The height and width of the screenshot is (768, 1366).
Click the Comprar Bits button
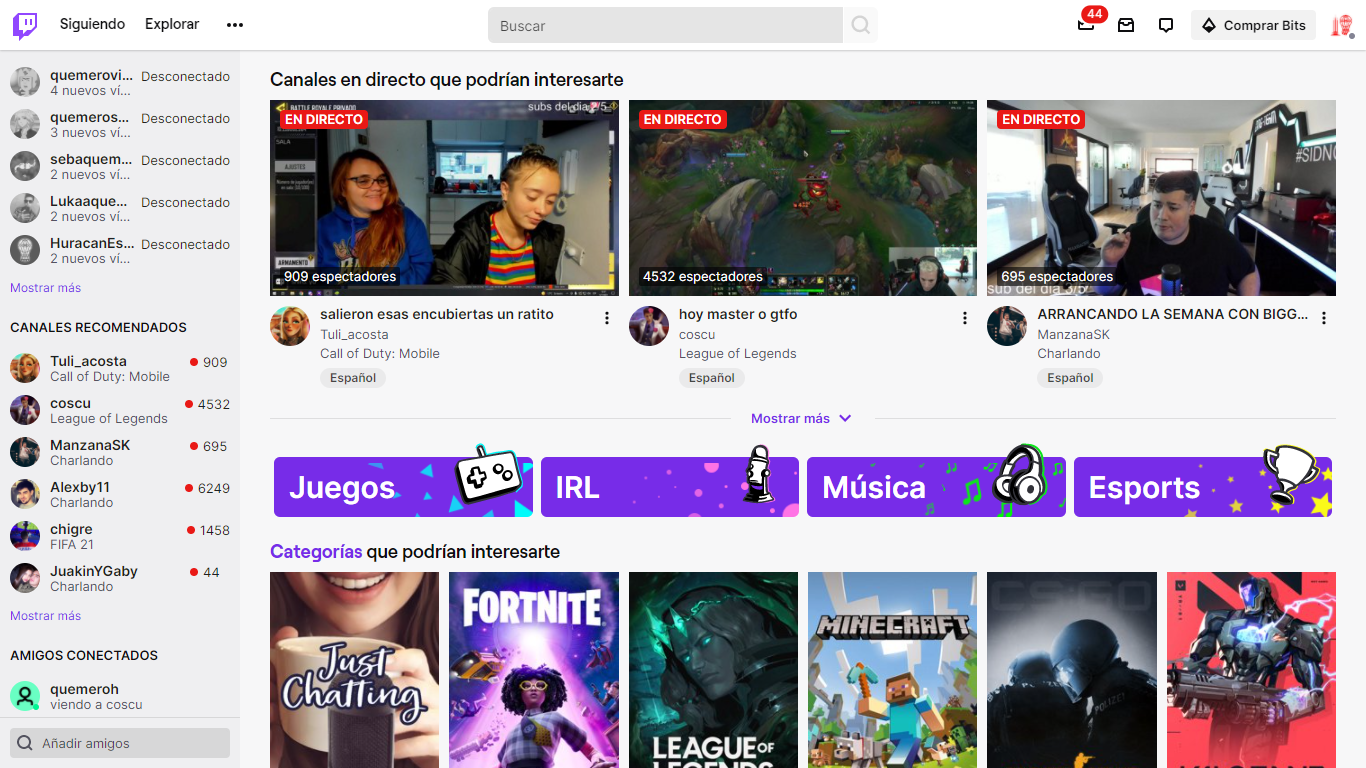(1253, 24)
